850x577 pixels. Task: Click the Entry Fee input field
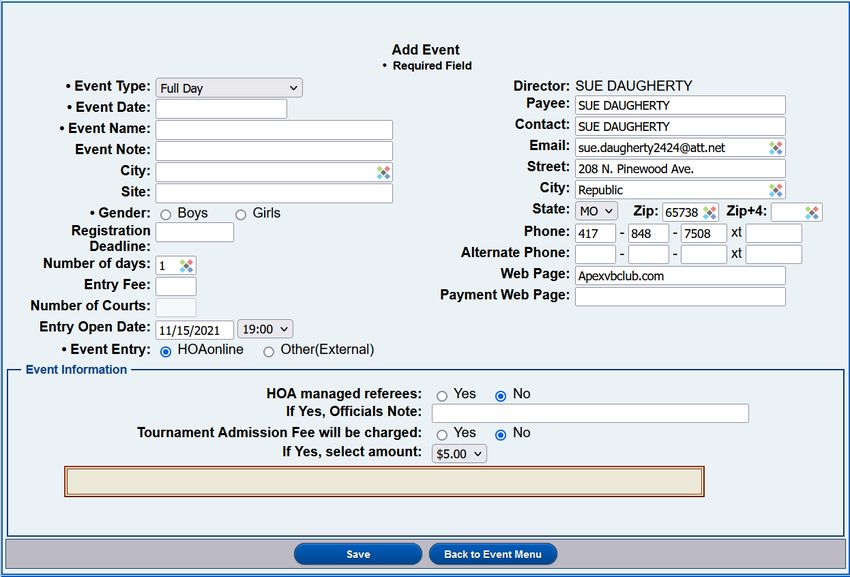(x=176, y=286)
